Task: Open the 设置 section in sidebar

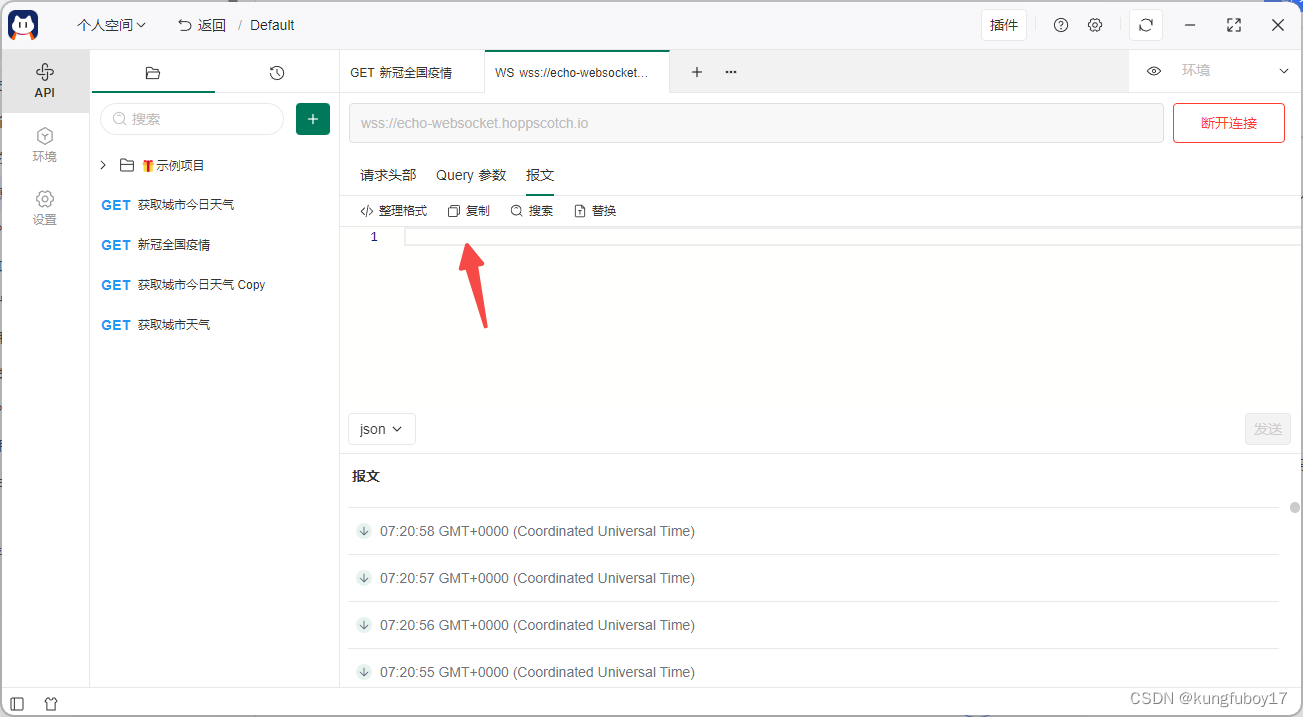Action: pyautogui.click(x=44, y=208)
